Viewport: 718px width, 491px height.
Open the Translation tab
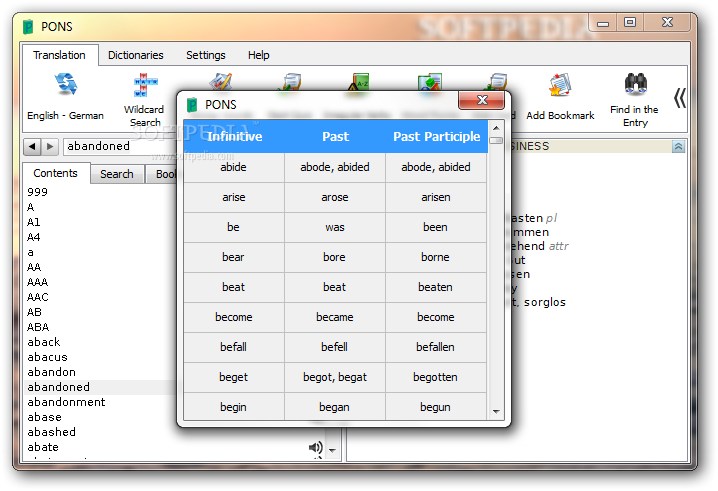59,55
